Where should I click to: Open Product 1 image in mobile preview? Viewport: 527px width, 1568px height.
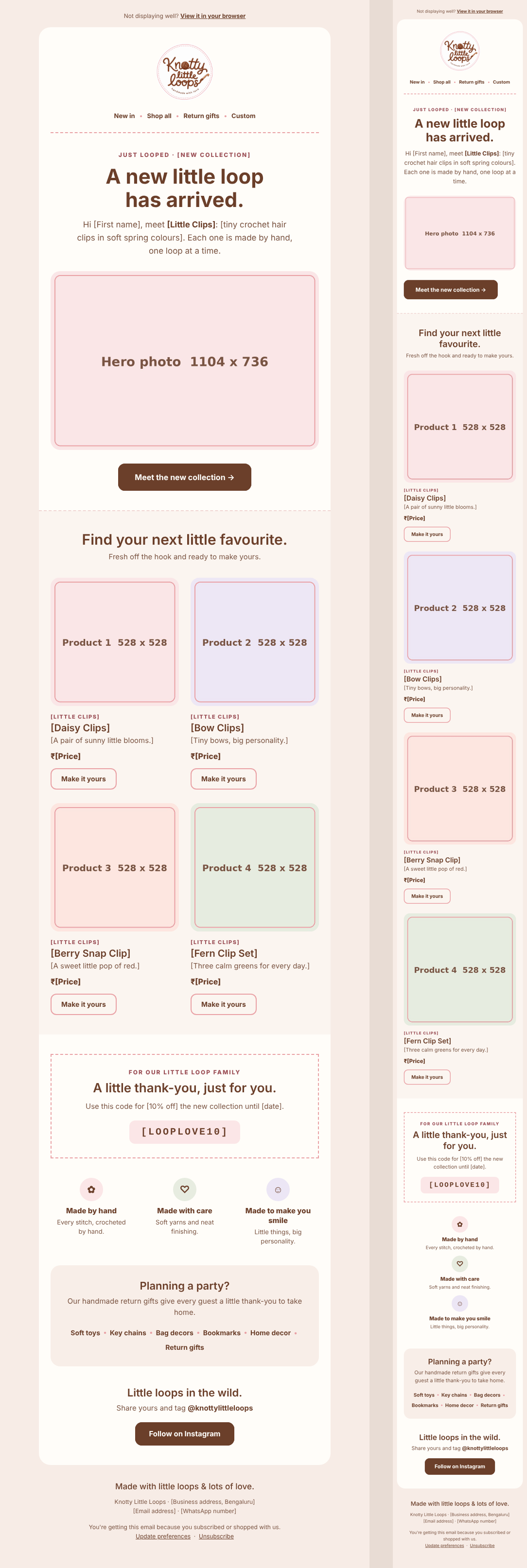click(459, 427)
